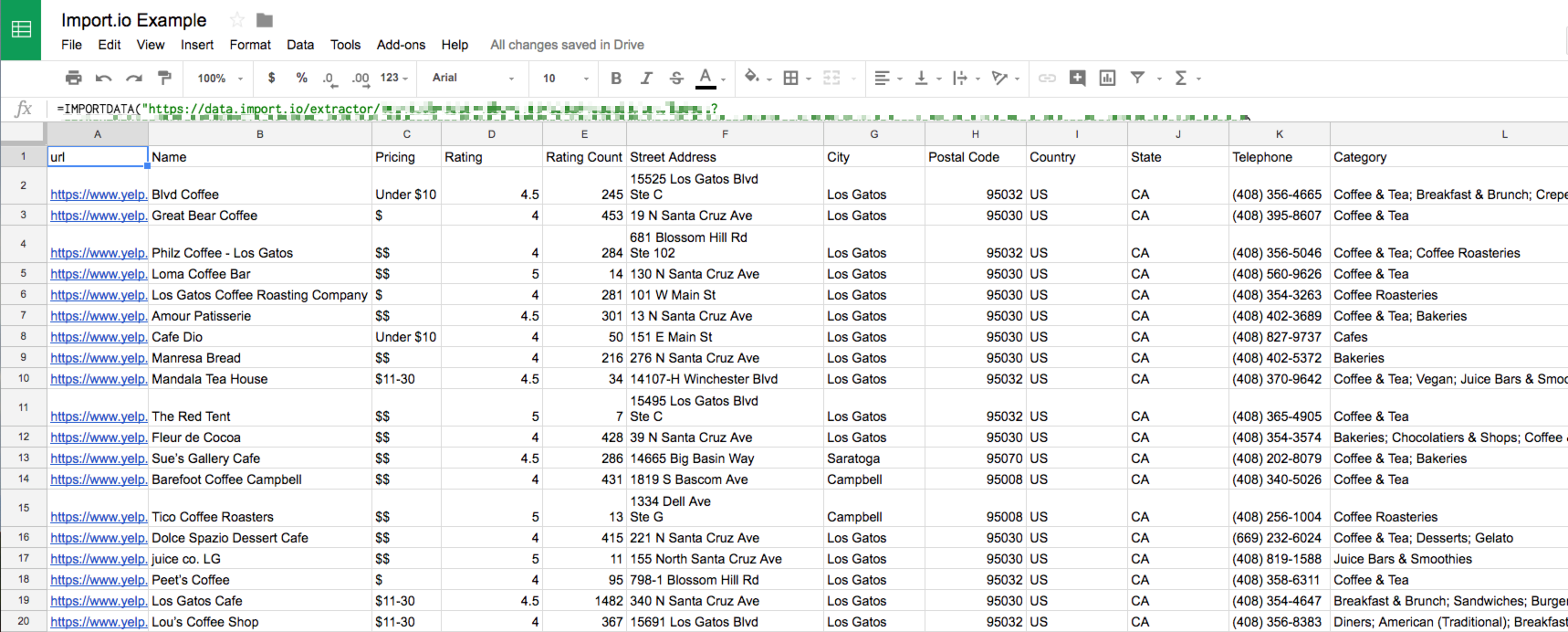
Task: Select the cell 'Los Gatos Coffee Roasting Company'
Action: pos(260,295)
